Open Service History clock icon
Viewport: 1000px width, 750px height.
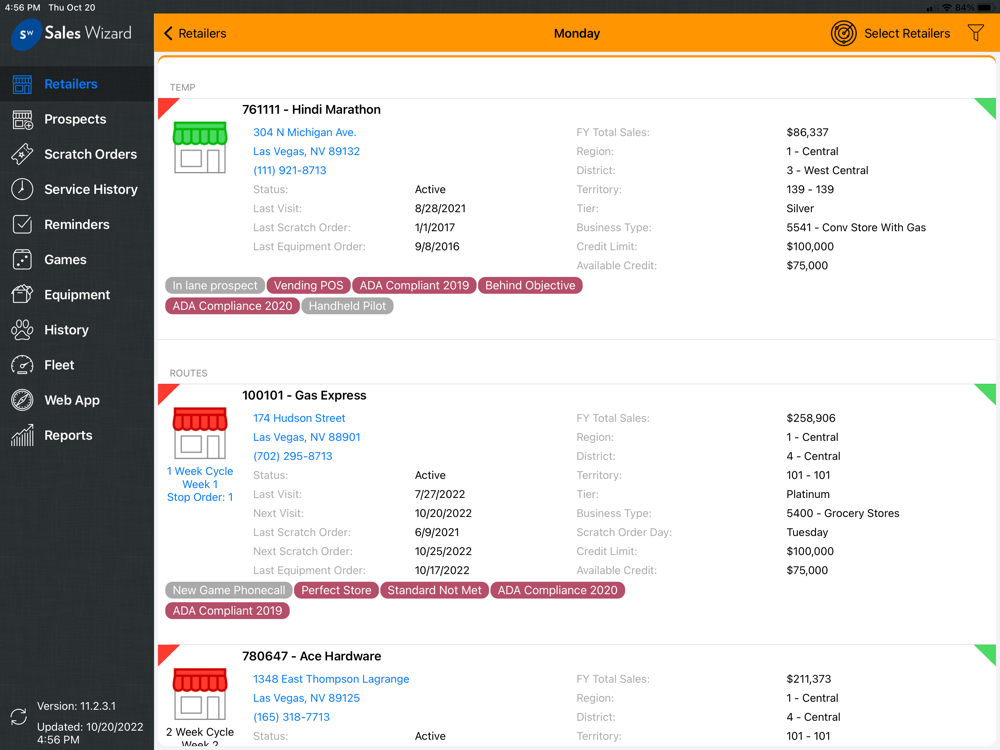pyautogui.click(x=22, y=189)
